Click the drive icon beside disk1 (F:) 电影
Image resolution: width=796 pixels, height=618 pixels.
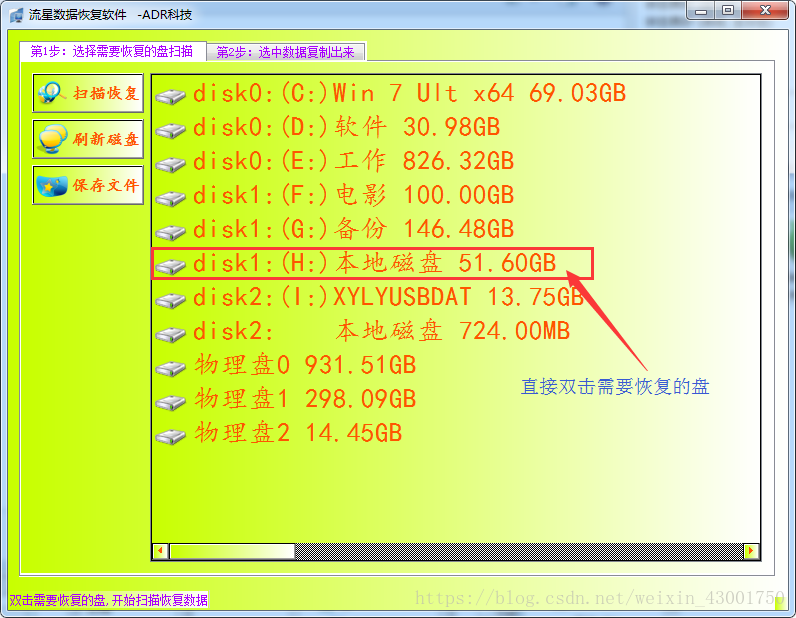pyautogui.click(x=171, y=198)
